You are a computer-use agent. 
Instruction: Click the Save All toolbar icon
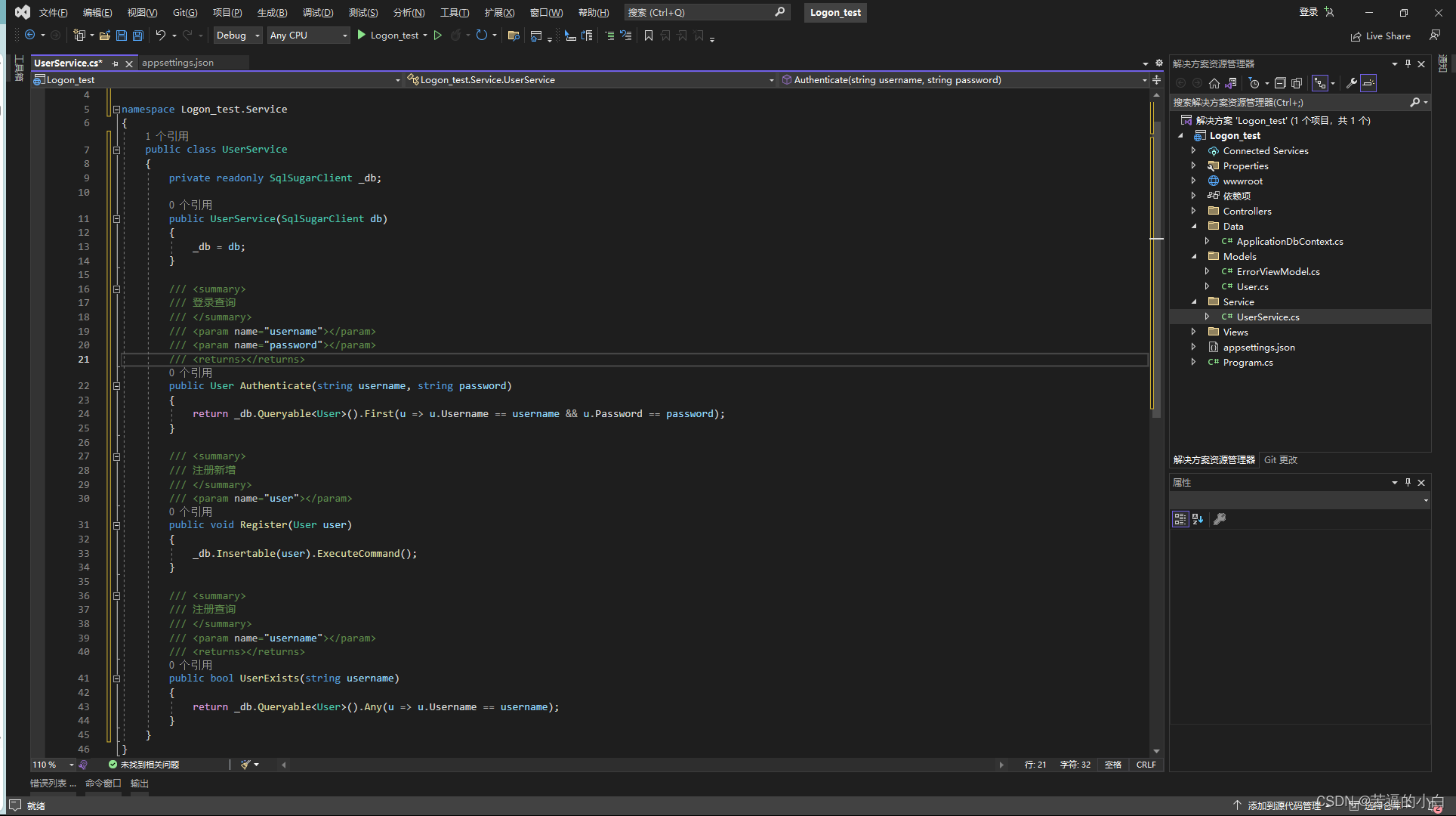pyautogui.click(x=138, y=36)
